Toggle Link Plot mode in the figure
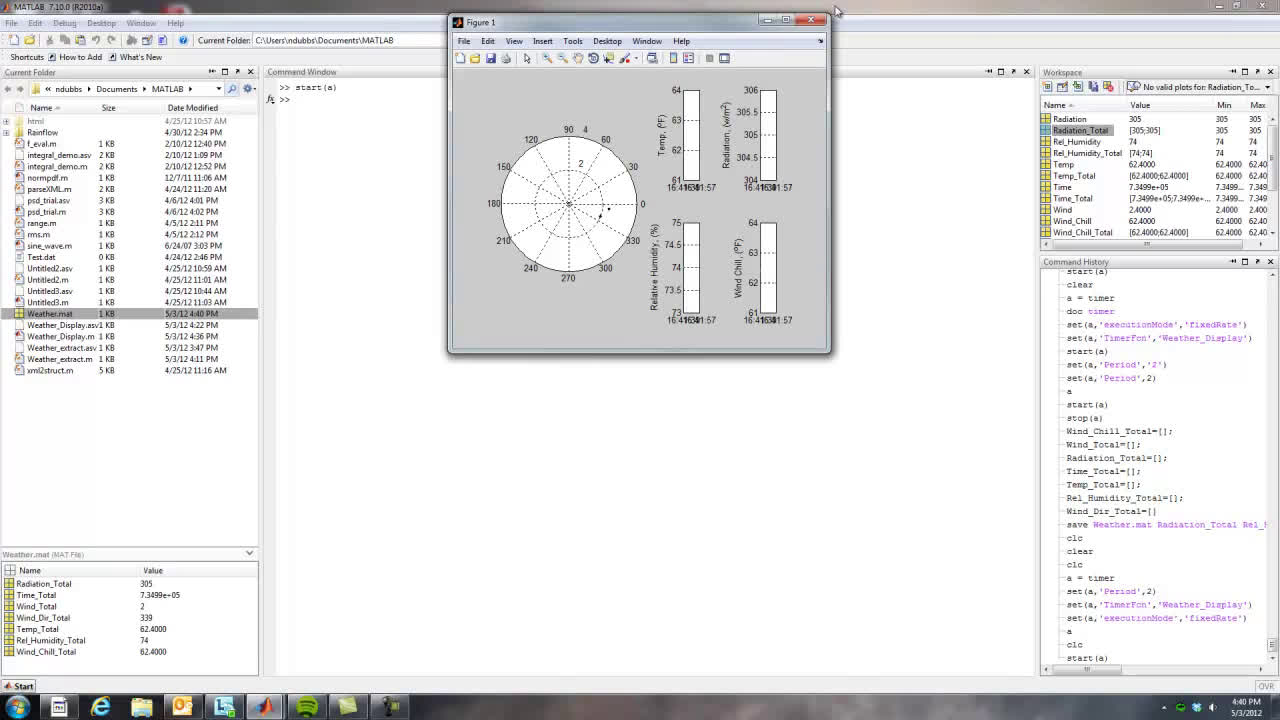This screenshot has width=1280, height=720. (652, 58)
